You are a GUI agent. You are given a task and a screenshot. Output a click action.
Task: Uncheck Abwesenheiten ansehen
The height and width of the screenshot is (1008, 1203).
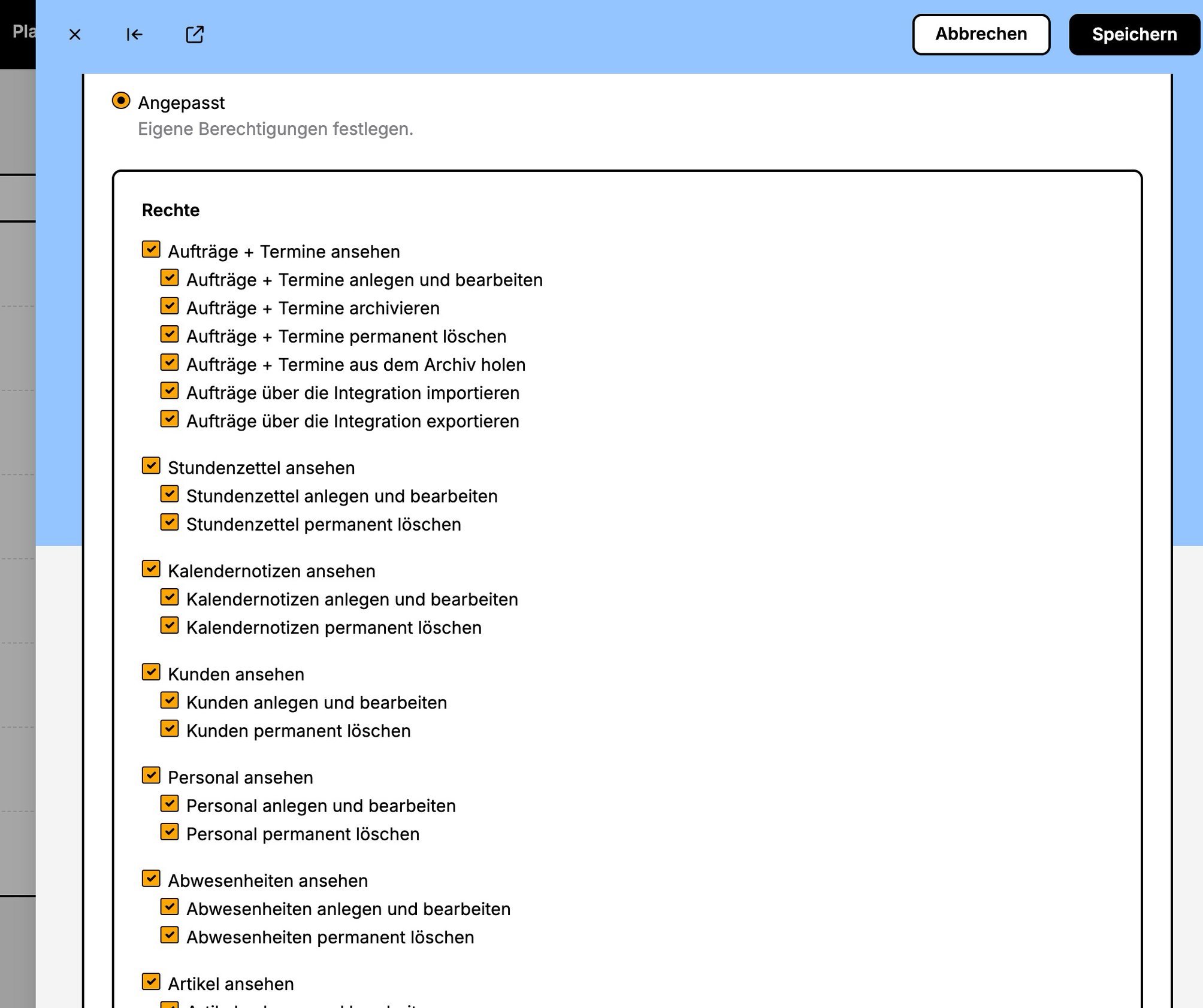[x=151, y=879]
